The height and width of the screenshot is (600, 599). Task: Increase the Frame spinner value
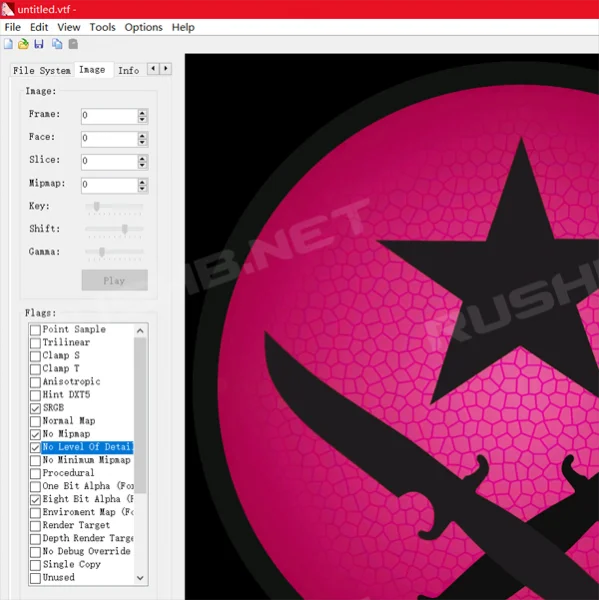142,112
